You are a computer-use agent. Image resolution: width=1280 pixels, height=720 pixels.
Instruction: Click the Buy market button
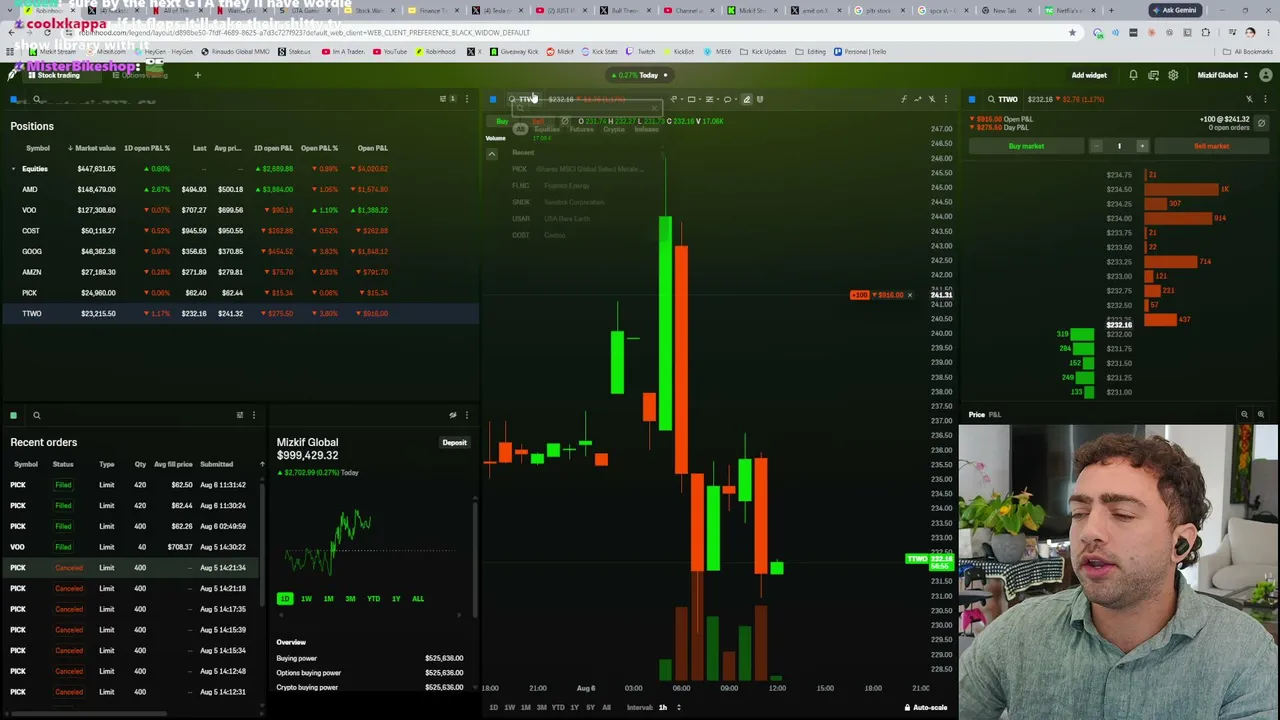coord(1026,146)
